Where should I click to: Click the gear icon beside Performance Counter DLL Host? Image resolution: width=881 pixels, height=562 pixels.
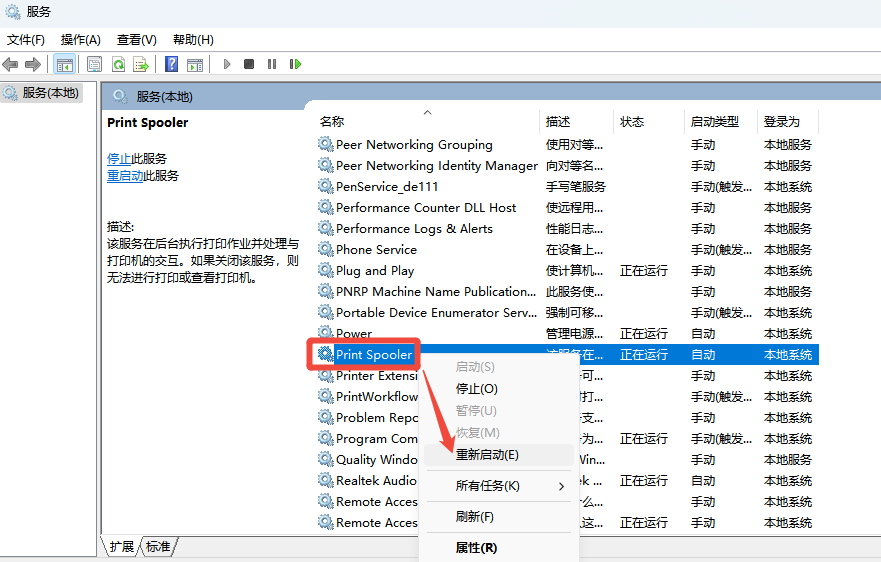coord(326,207)
